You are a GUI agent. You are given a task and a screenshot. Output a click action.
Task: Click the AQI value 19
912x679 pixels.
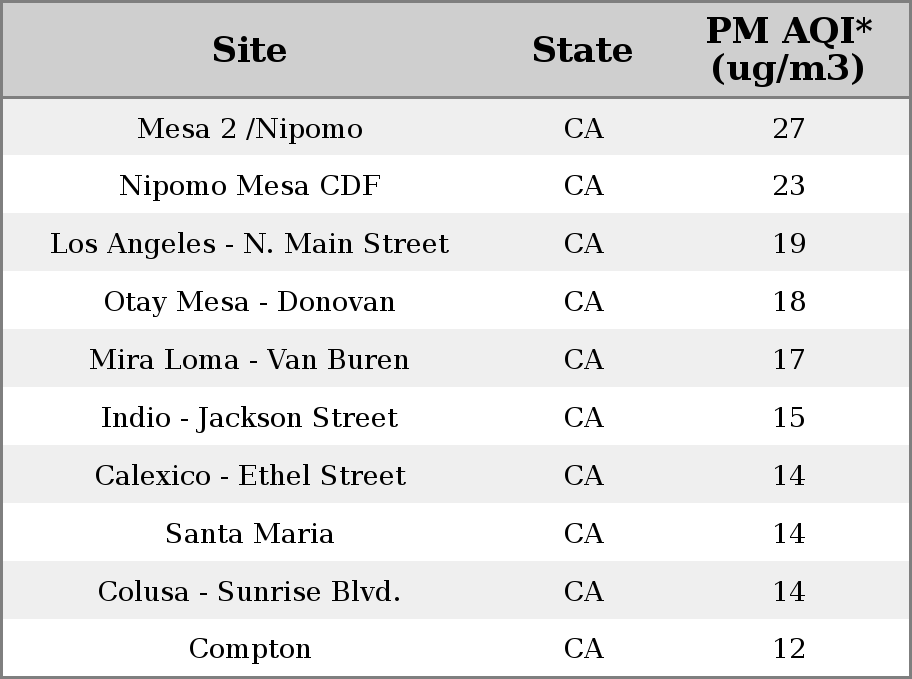(x=789, y=243)
